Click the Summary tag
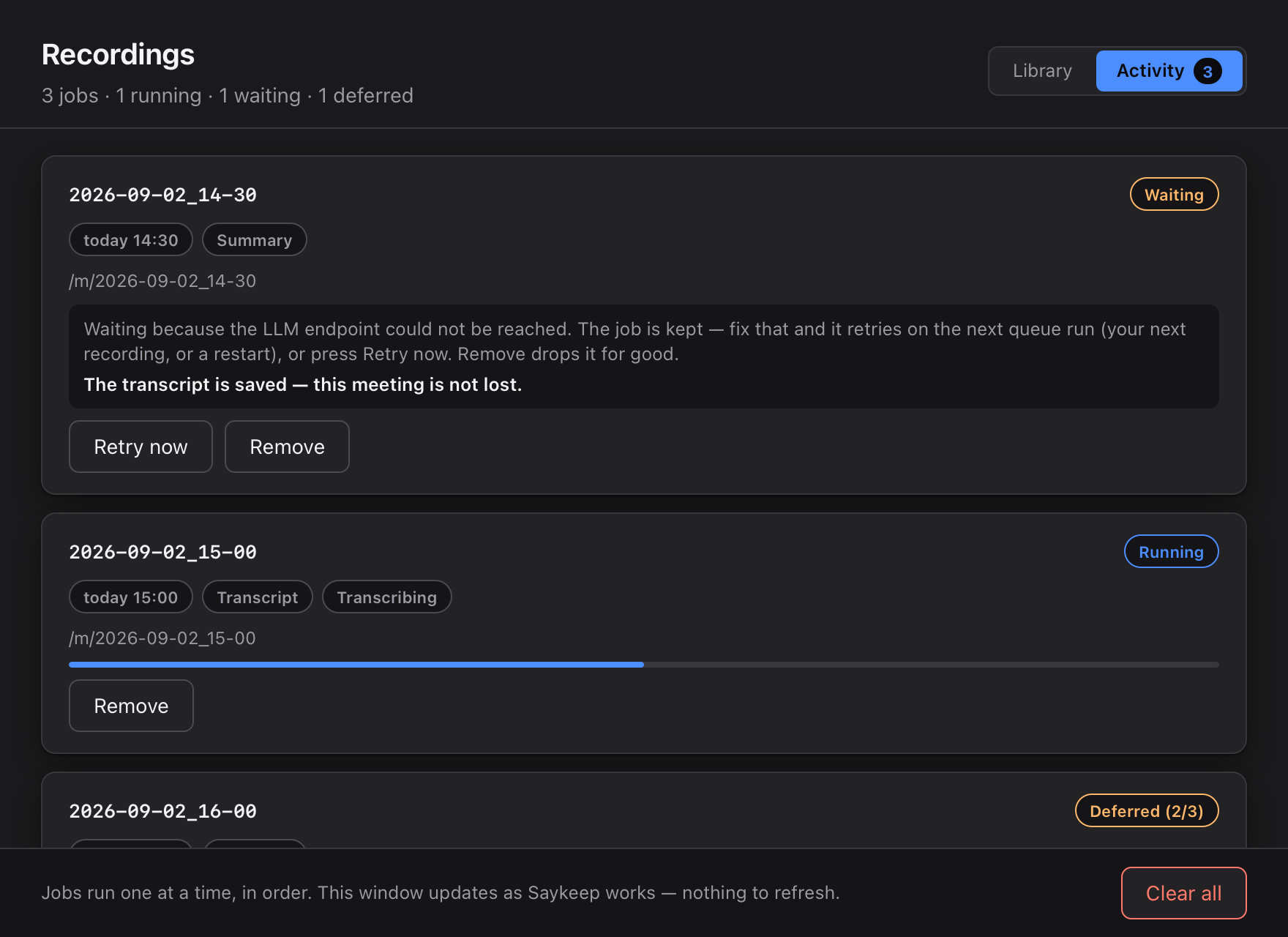Screen dimensions: 1288x937 point(254,240)
